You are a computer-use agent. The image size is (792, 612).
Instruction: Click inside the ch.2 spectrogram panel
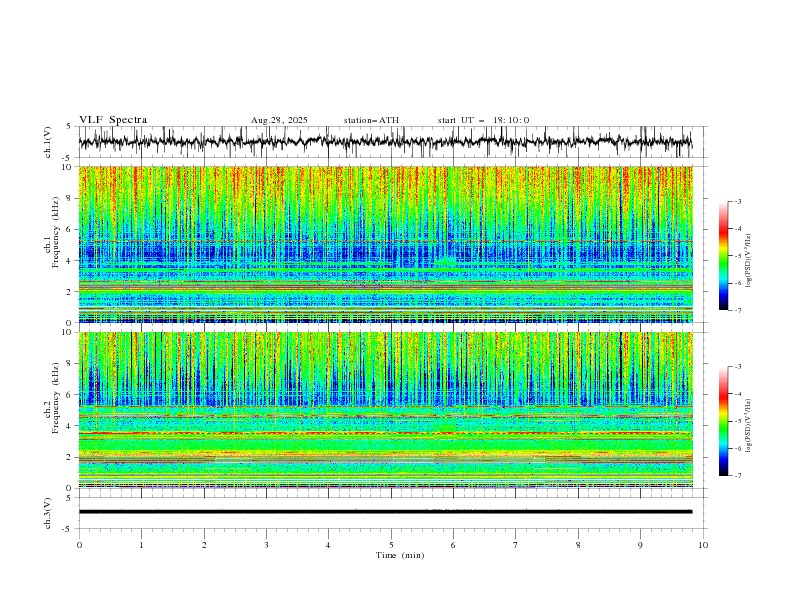385,410
